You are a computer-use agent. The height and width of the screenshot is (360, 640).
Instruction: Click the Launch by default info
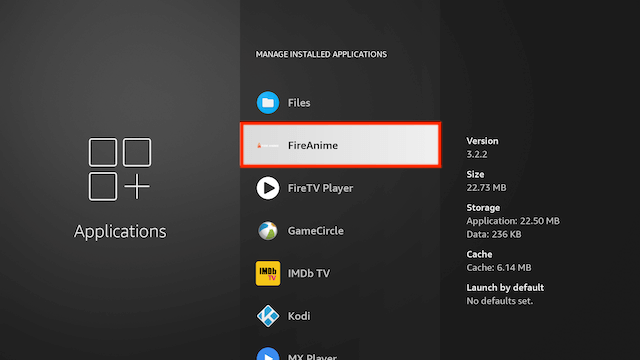coord(505,294)
